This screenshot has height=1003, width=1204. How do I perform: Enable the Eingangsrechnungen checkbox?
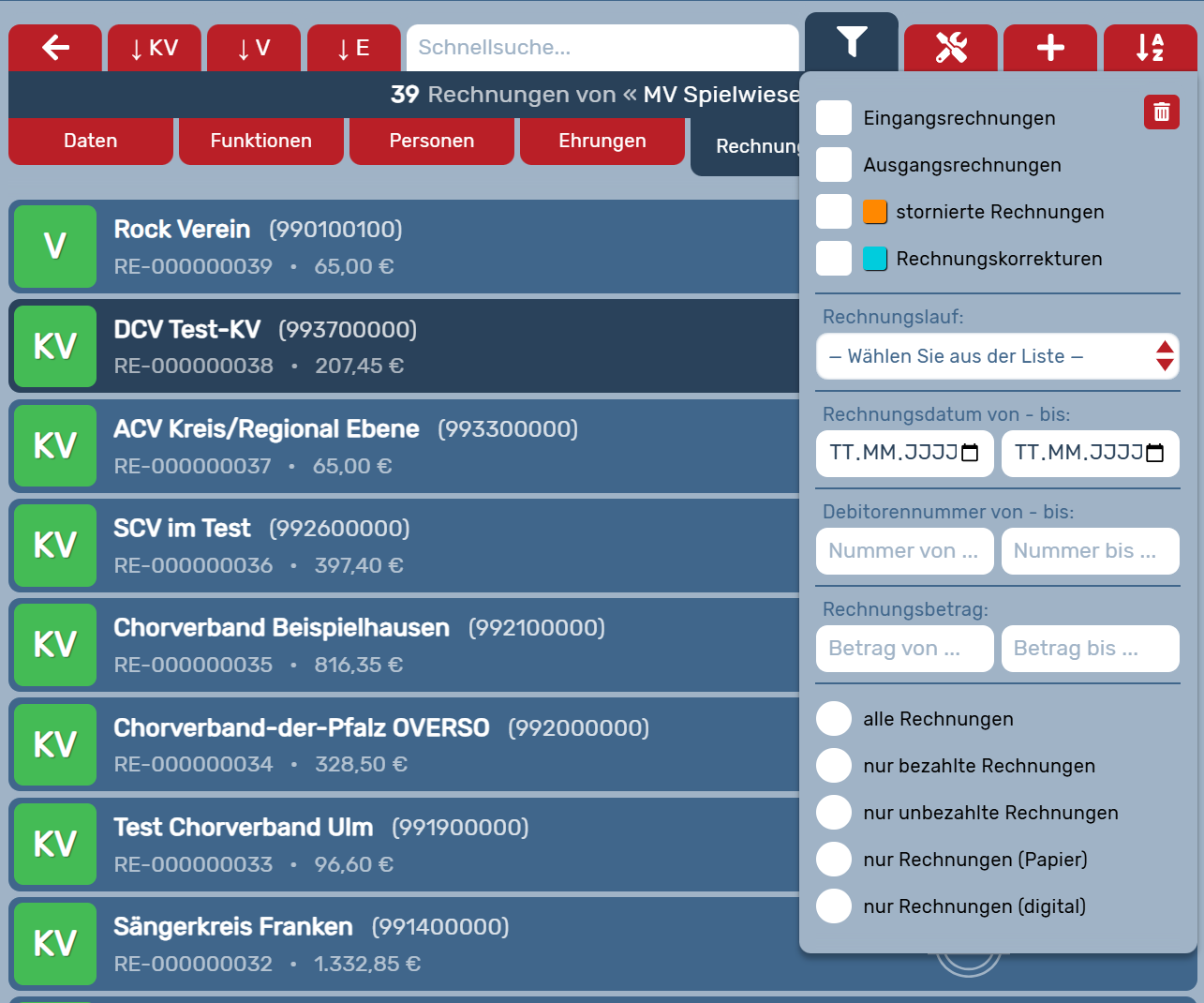pyautogui.click(x=834, y=118)
